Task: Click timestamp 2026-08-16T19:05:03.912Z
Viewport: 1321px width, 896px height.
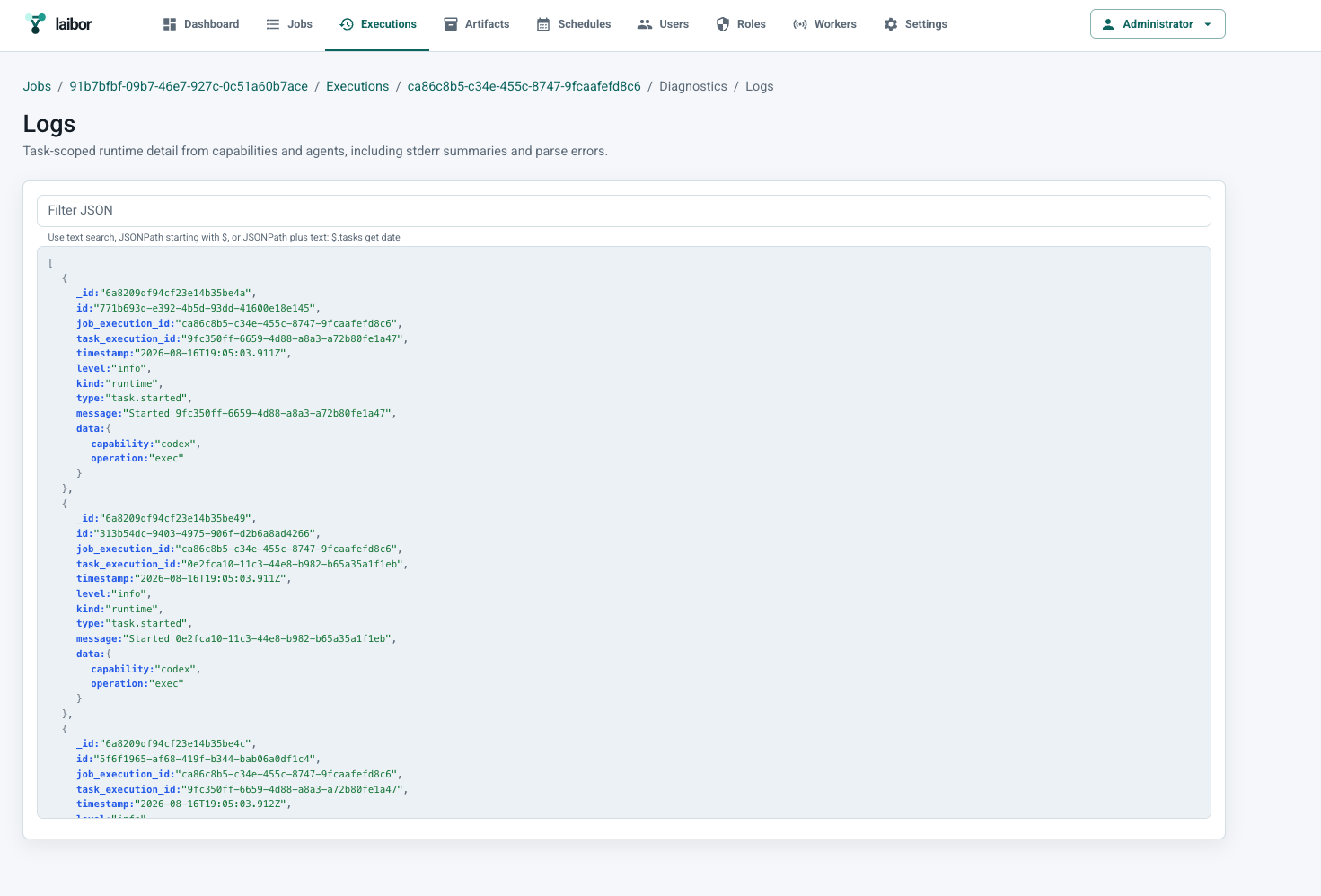Action: click(x=210, y=804)
